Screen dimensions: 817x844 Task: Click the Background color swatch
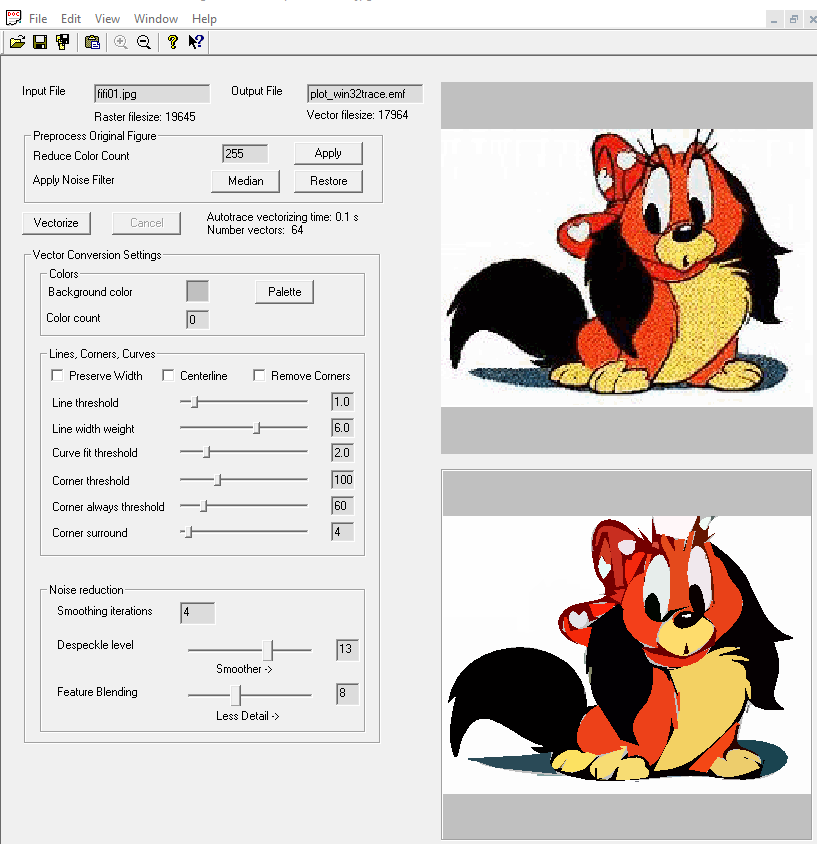click(197, 291)
